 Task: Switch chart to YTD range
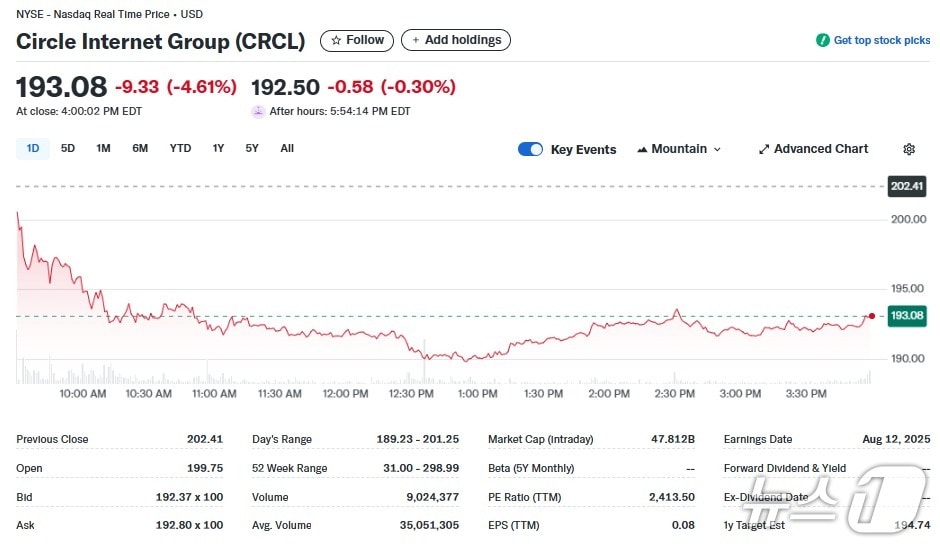(x=180, y=148)
